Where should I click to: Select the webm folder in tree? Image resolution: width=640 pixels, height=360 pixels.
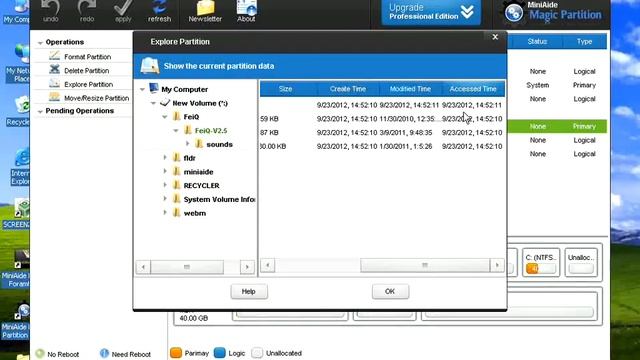[195, 213]
